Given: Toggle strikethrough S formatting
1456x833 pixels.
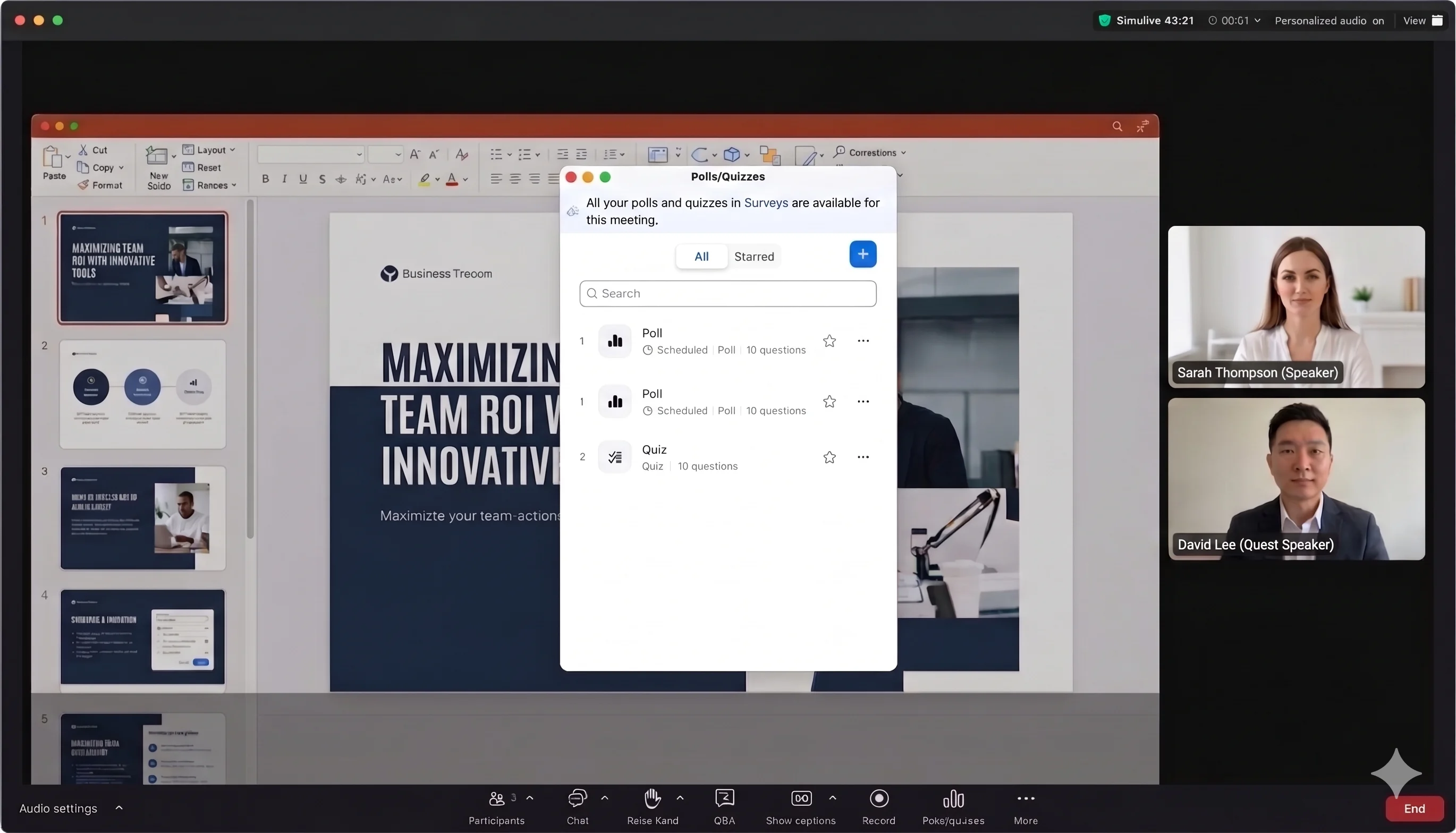Looking at the screenshot, I should click(322, 179).
